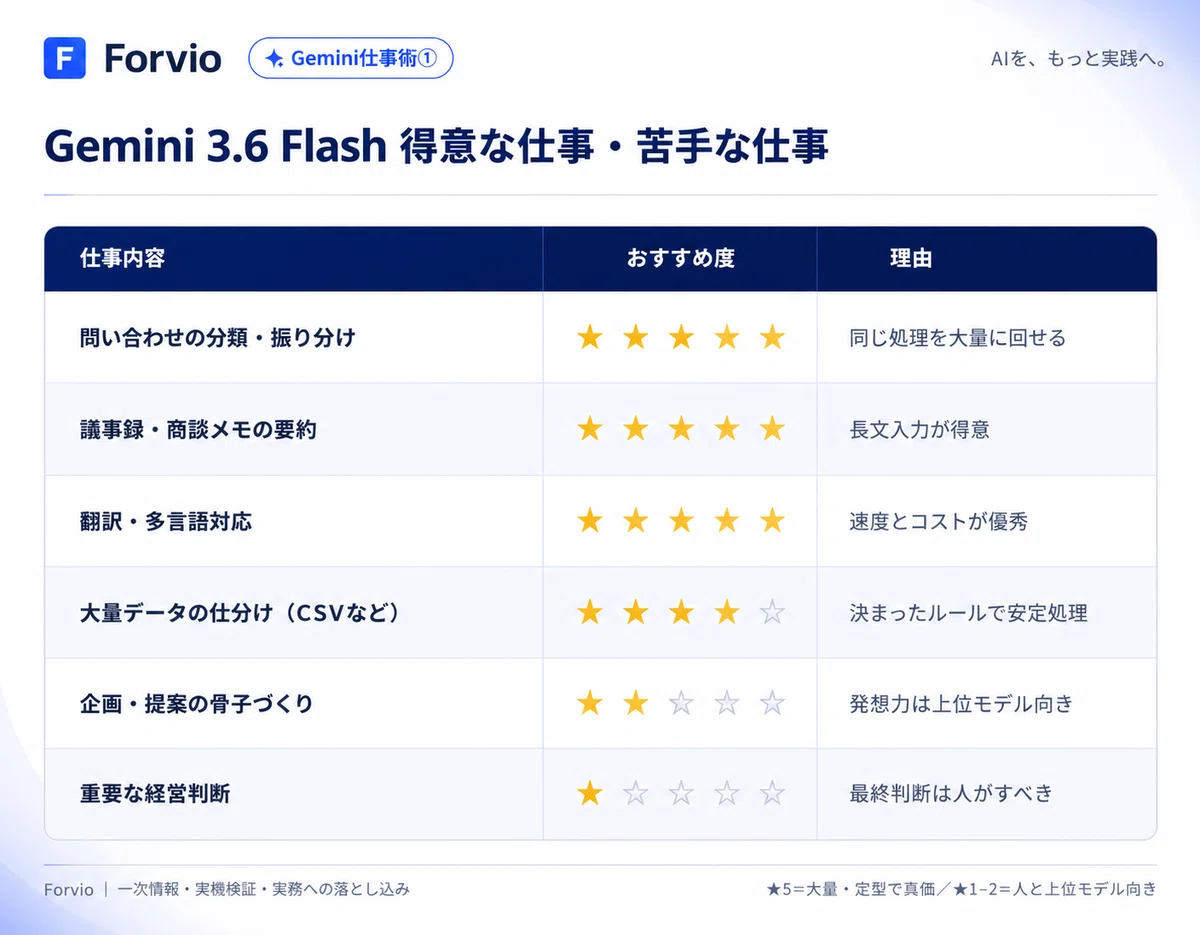
Task: Click the blue Forvio F logo icon
Action: [x=65, y=58]
